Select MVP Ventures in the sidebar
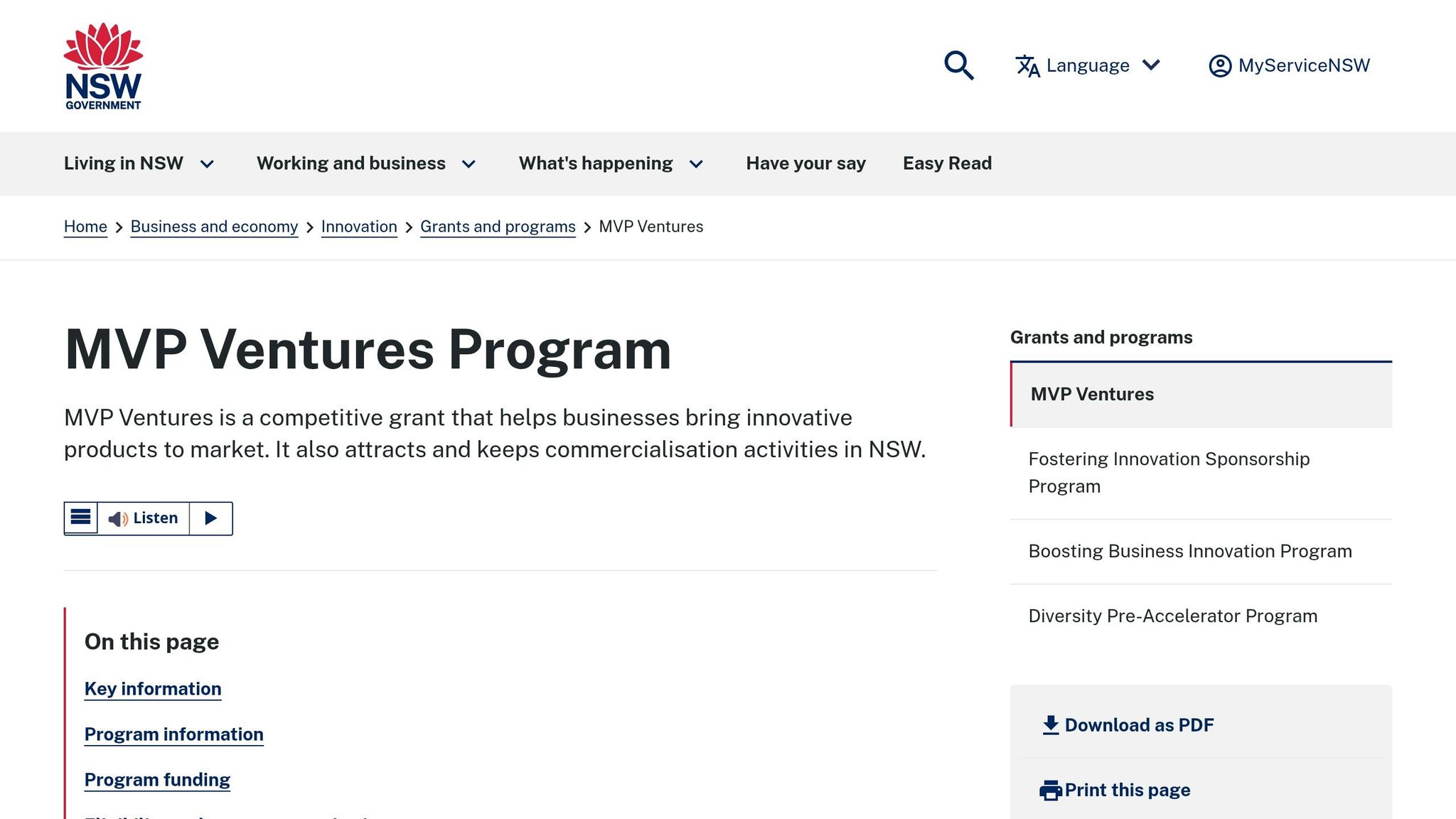This screenshot has height=819, width=1456. coord(1092,394)
